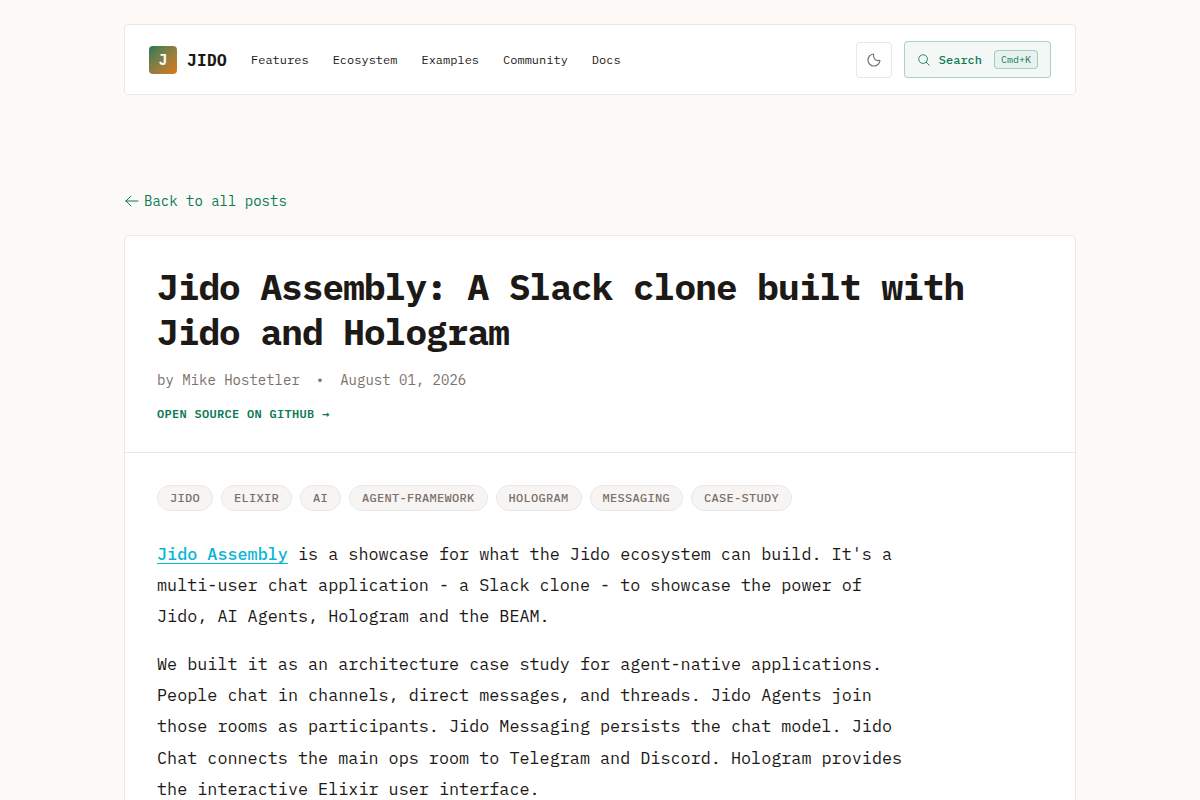This screenshot has width=1200, height=800.
Task: Select the JIDO tag
Action: pos(185,498)
